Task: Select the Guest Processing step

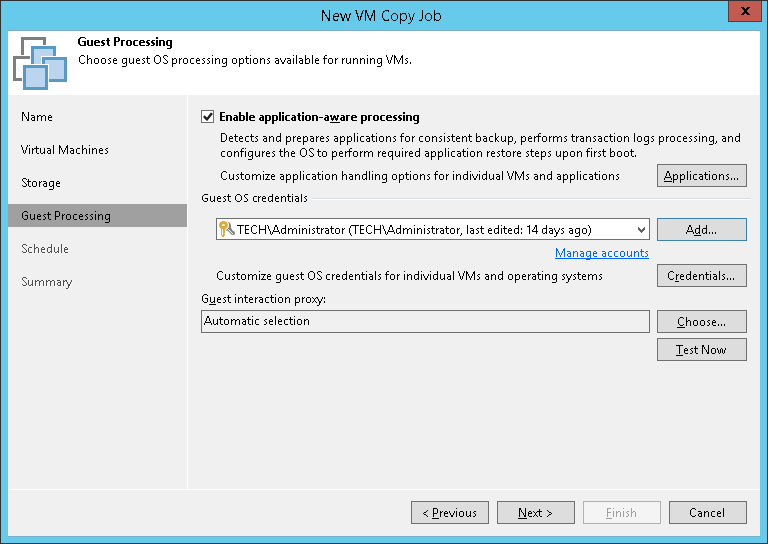Action: coord(66,216)
